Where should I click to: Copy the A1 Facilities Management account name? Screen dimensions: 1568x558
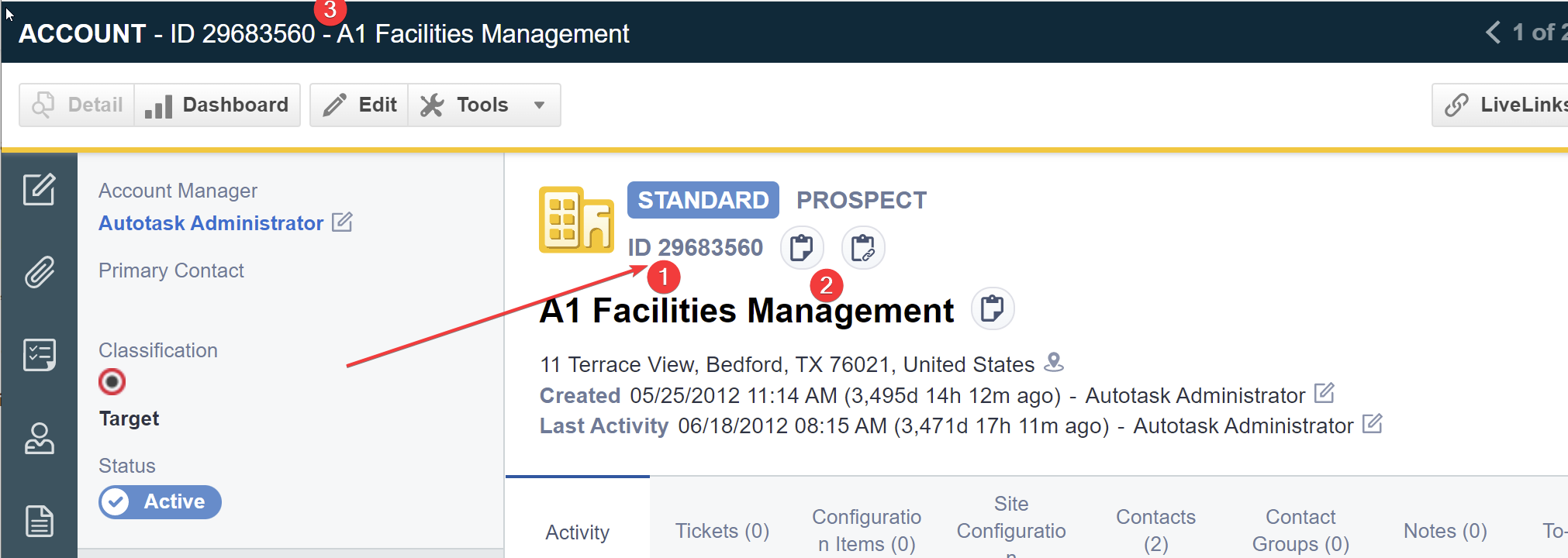click(x=992, y=309)
